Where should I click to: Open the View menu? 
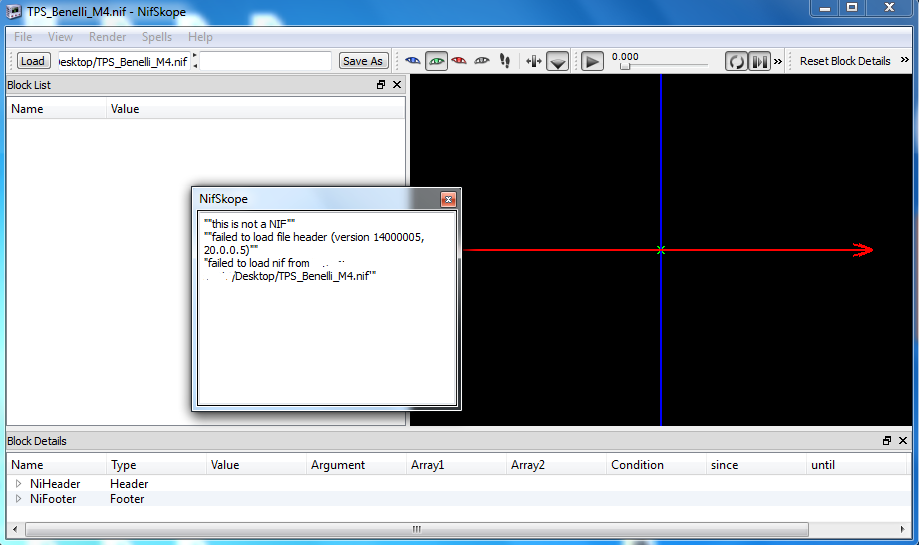60,37
